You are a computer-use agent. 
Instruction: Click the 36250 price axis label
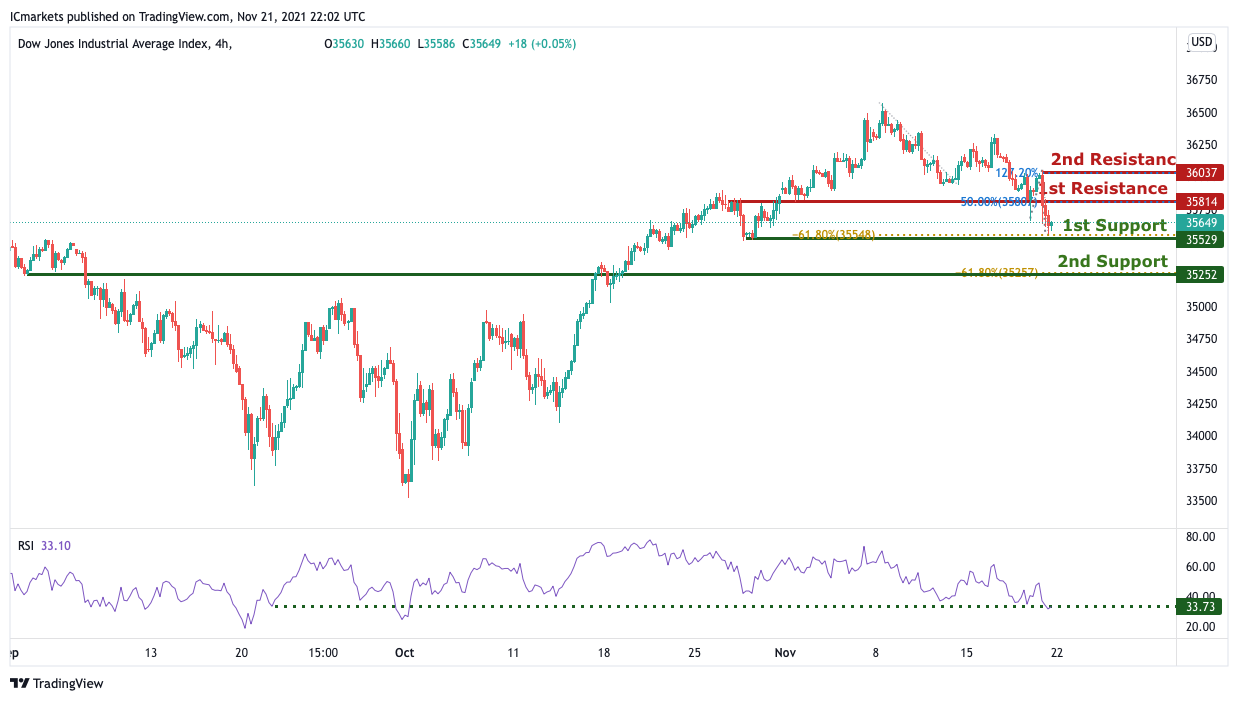(x=1201, y=145)
